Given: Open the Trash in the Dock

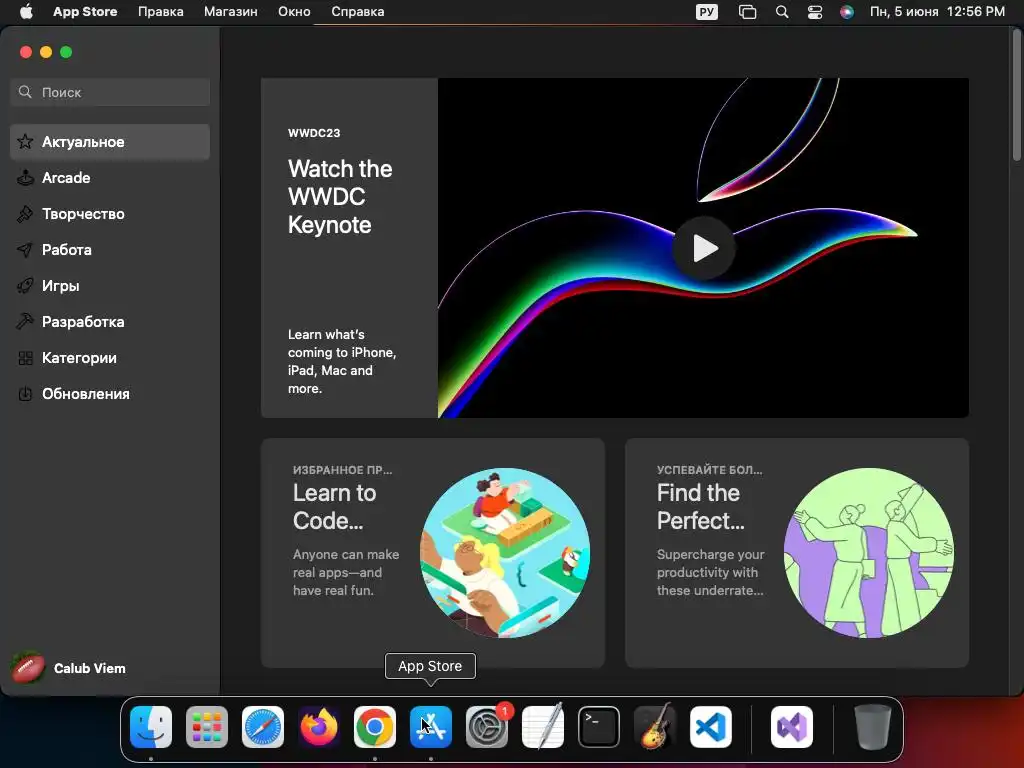Looking at the screenshot, I should tap(872, 727).
